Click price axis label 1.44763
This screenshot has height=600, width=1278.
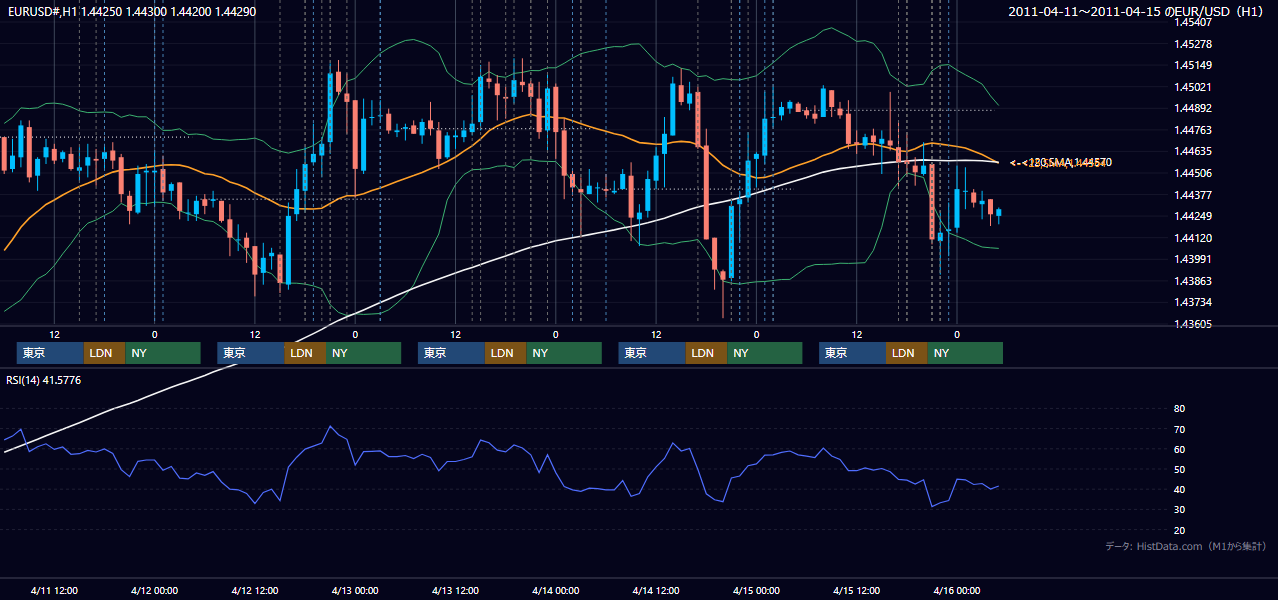coord(1192,130)
